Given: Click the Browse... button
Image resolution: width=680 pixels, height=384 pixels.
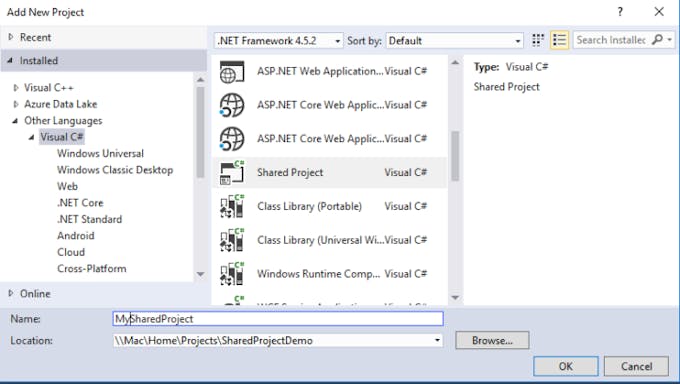Looking at the screenshot, I should (x=492, y=341).
